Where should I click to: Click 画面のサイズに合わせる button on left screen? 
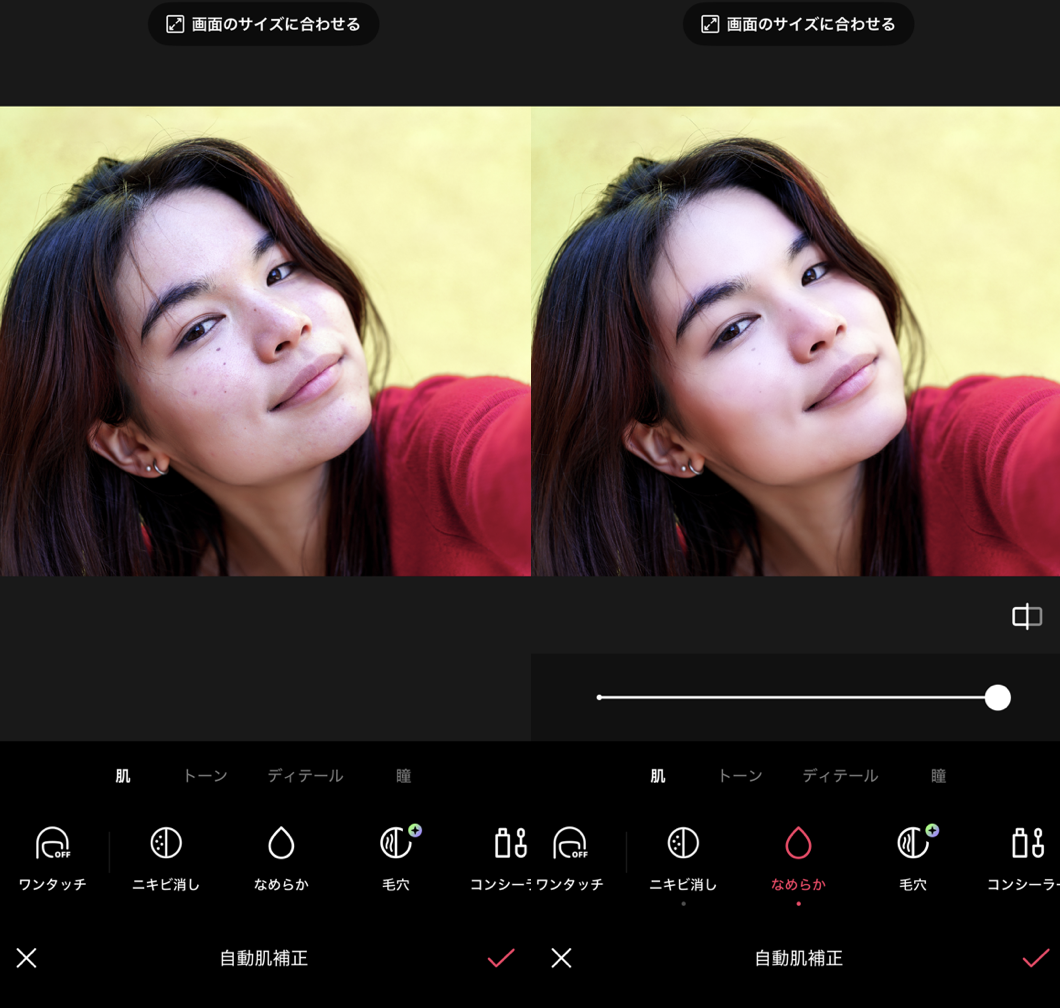[264, 24]
